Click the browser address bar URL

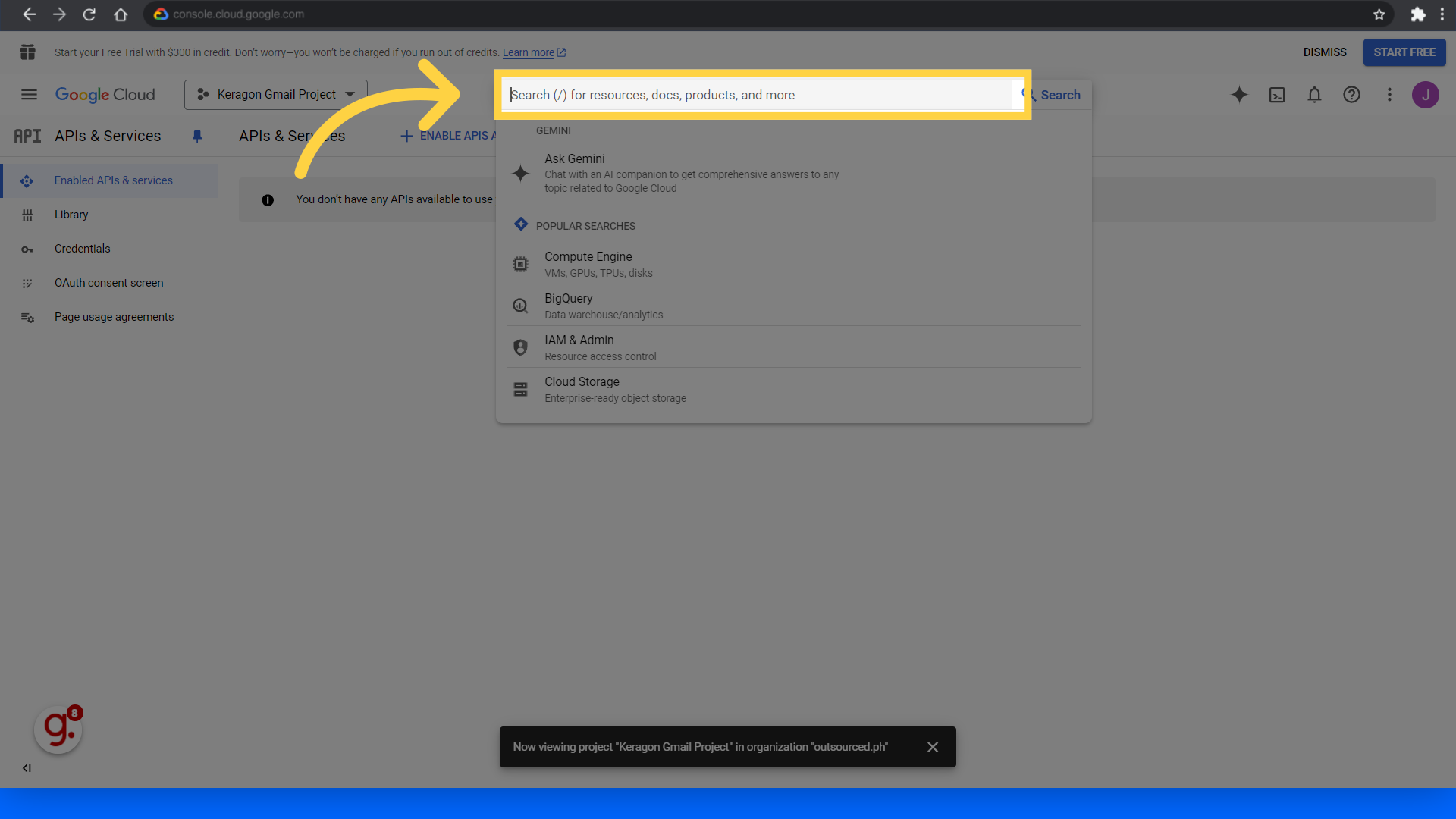[x=238, y=14]
